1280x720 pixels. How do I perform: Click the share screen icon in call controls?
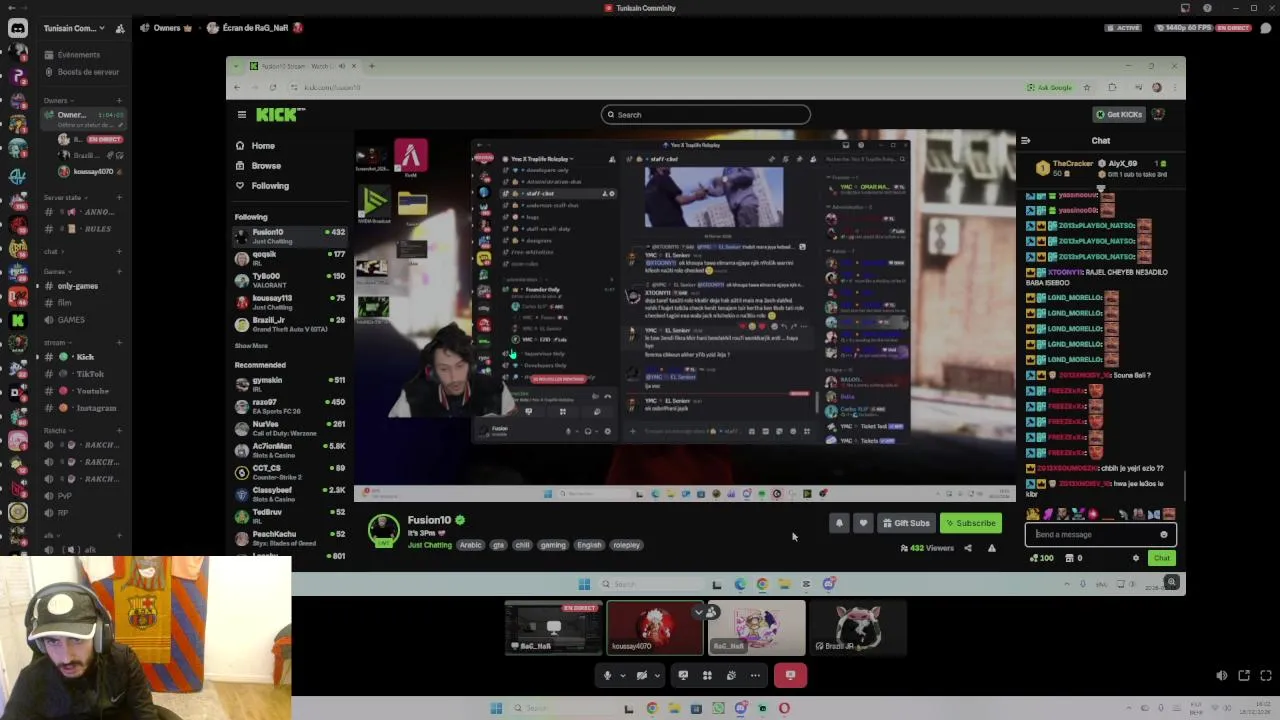pyautogui.click(x=683, y=676)
